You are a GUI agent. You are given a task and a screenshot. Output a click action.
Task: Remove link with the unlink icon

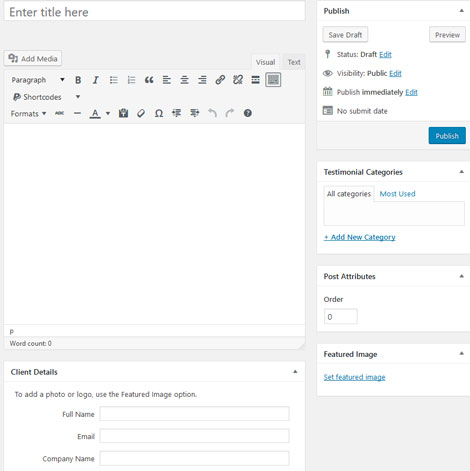pos(238,80)
